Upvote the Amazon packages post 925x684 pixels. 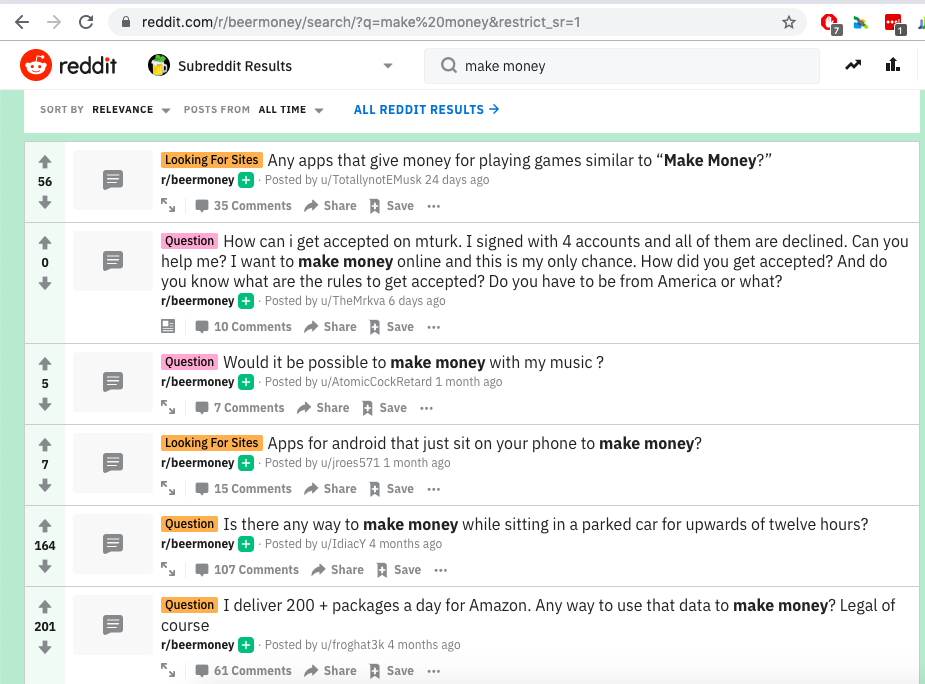point(45,607)
